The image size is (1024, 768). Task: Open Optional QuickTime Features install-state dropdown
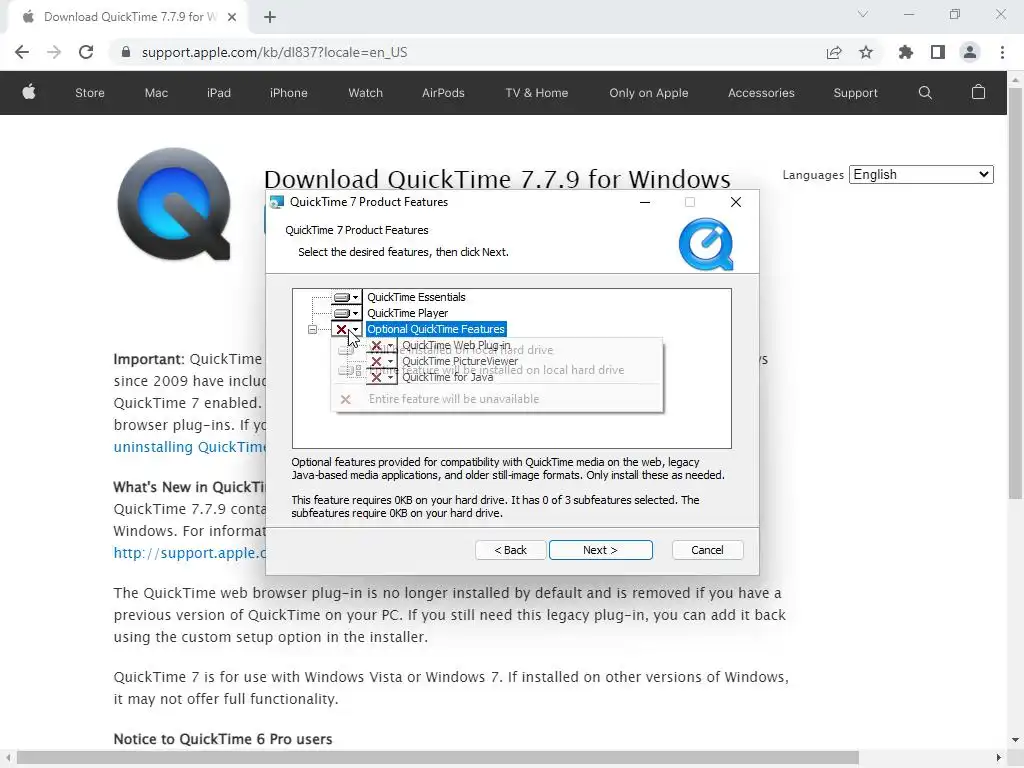tap(346, 329)
